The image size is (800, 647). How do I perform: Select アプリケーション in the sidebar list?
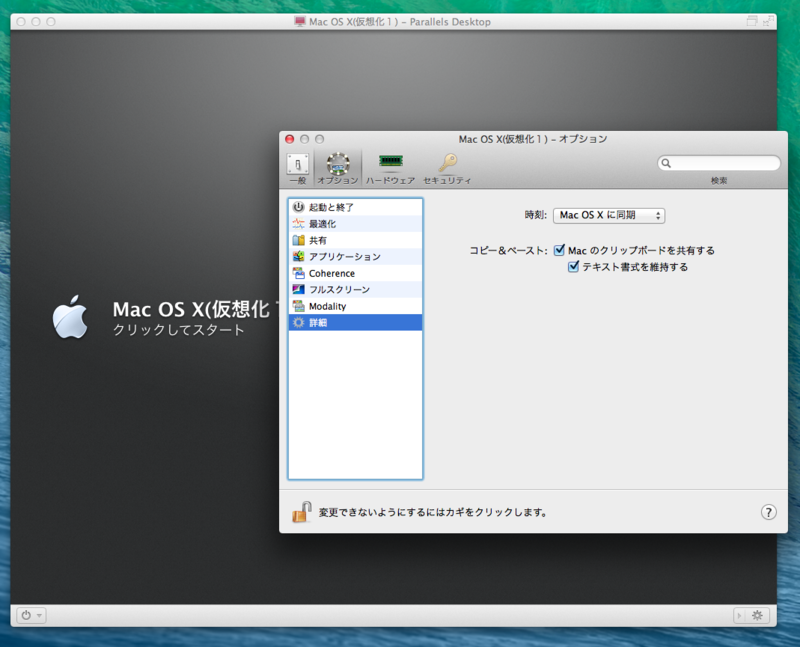click(x=355, y=257)
